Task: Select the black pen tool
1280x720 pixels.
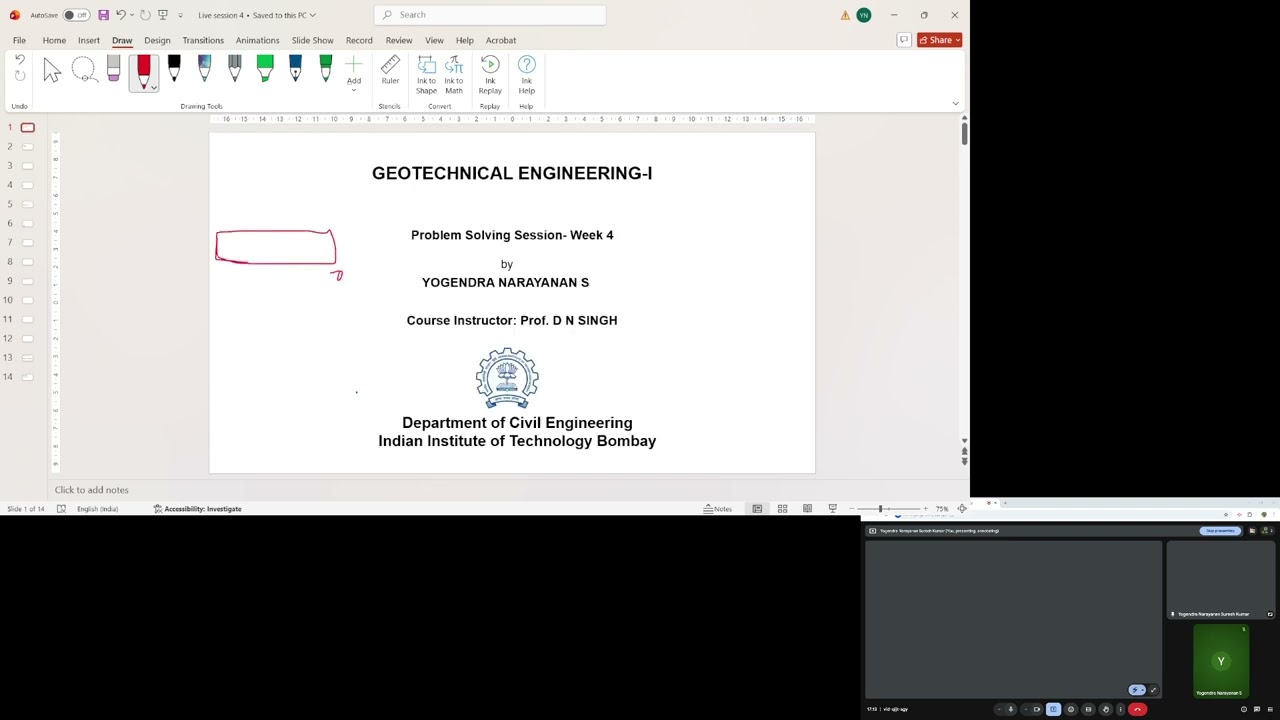Action: coord(174,69)
